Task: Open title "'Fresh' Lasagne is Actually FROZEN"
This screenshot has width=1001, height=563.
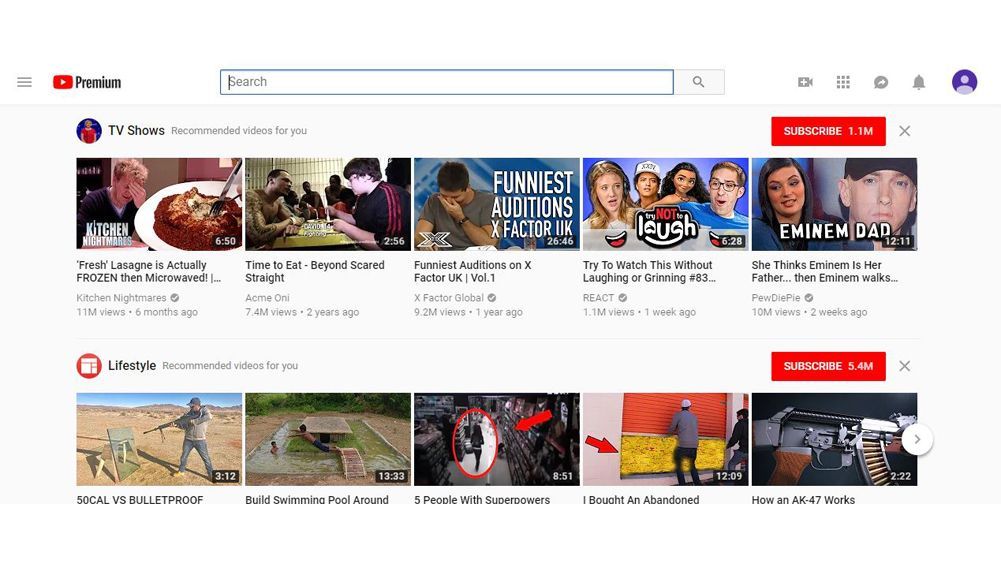Action: pyautogui.click(x=149, y=271)
